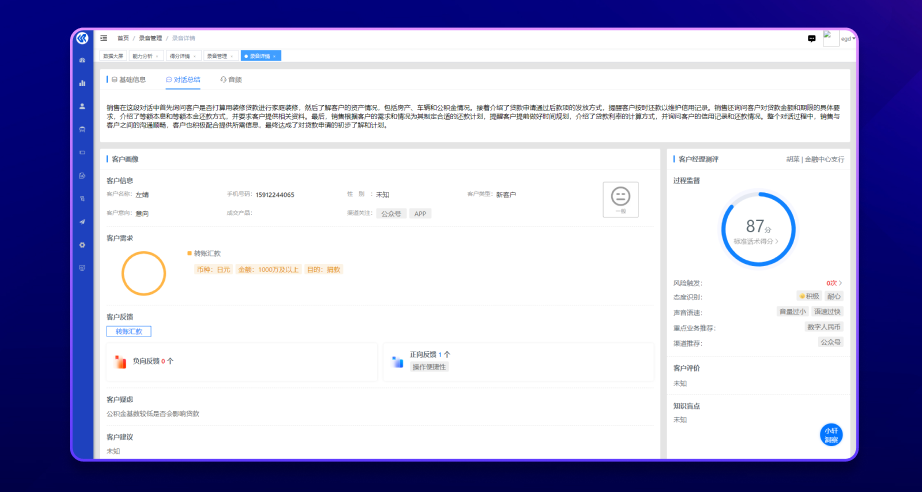This screenshot has height=492, width=922.
Task: Click the 录音管理 breadcrumb link
Action: point(153,38)
